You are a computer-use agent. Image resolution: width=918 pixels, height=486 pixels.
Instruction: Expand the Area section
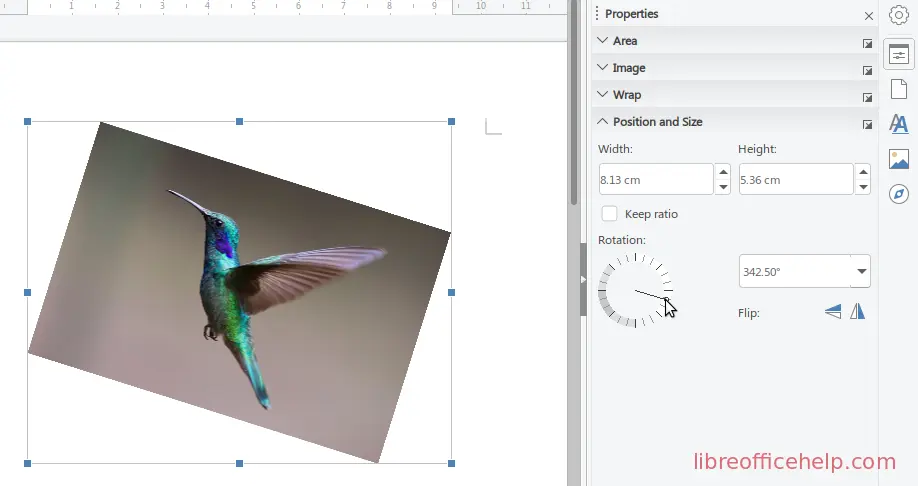click(x=625, y=41)
